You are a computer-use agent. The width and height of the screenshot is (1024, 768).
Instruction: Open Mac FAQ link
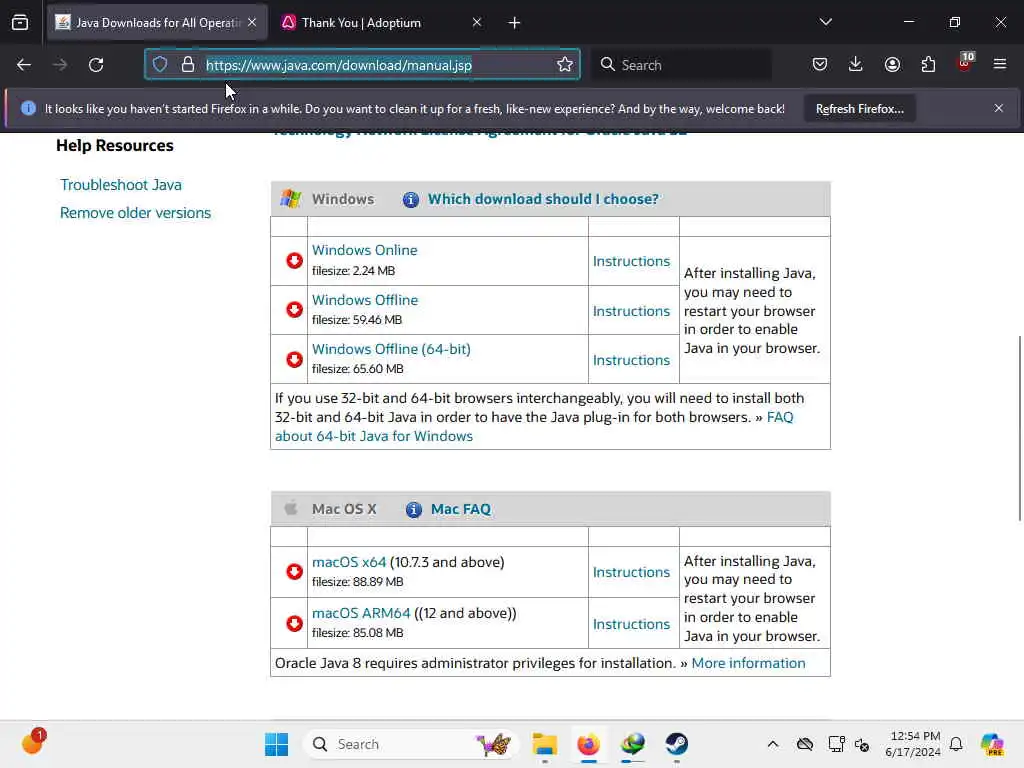(460, 509)
